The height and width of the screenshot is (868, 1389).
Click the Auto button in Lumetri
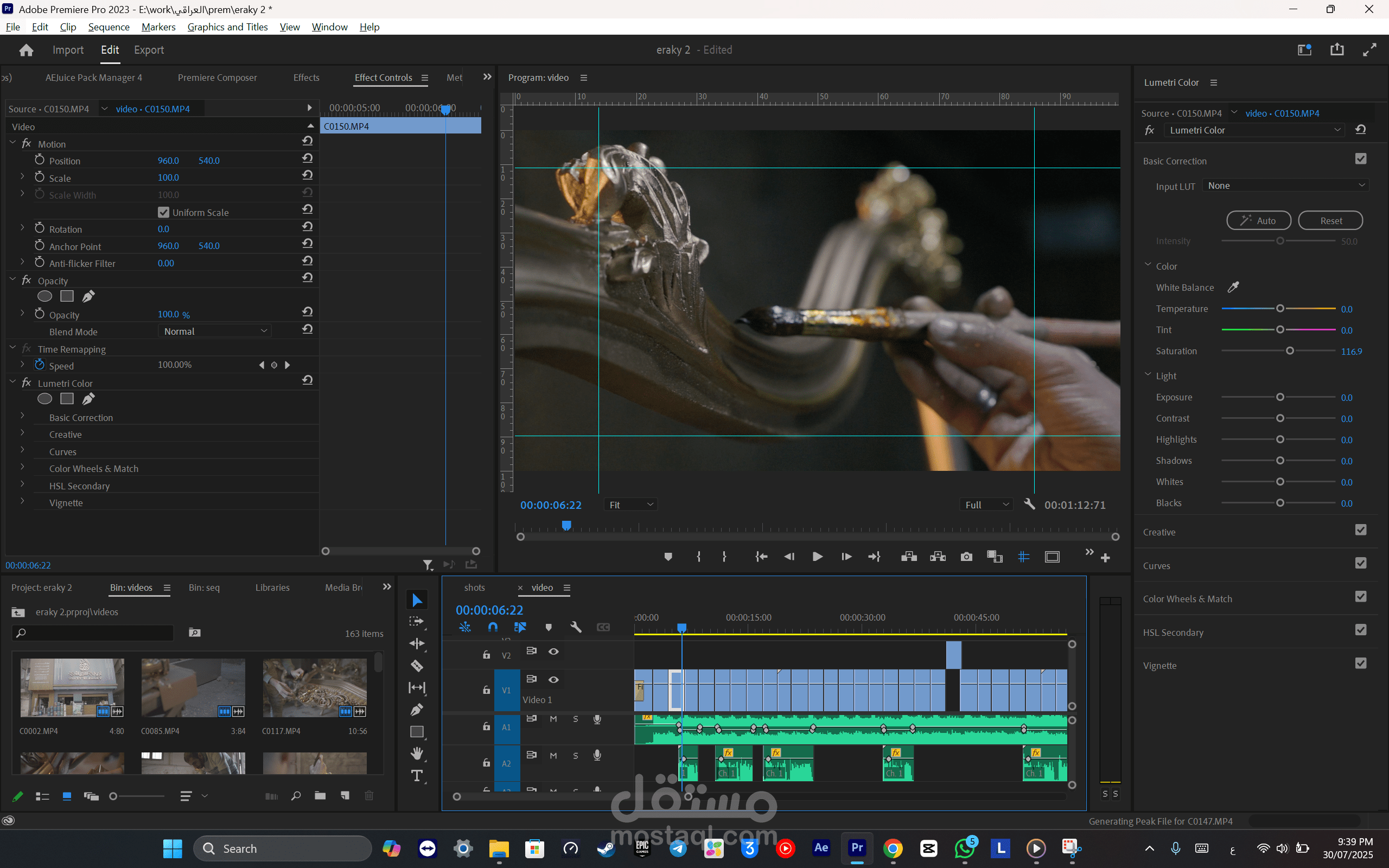tap(1258, 220)
